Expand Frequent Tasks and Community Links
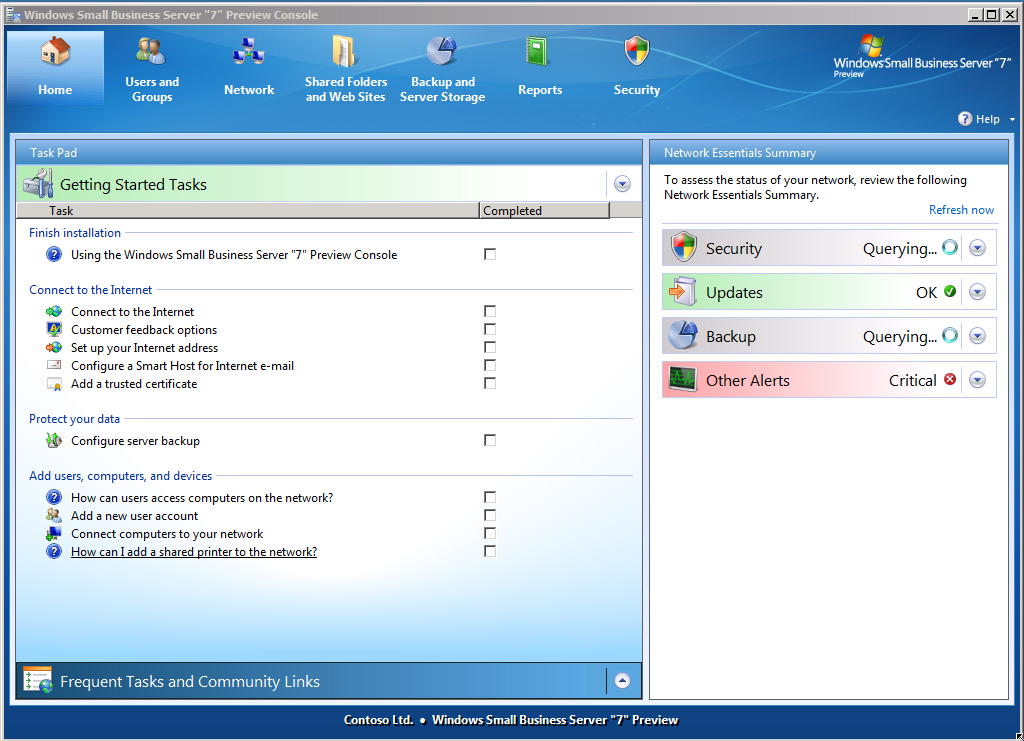The image size is (1024, 741). (x=622, y=681)
